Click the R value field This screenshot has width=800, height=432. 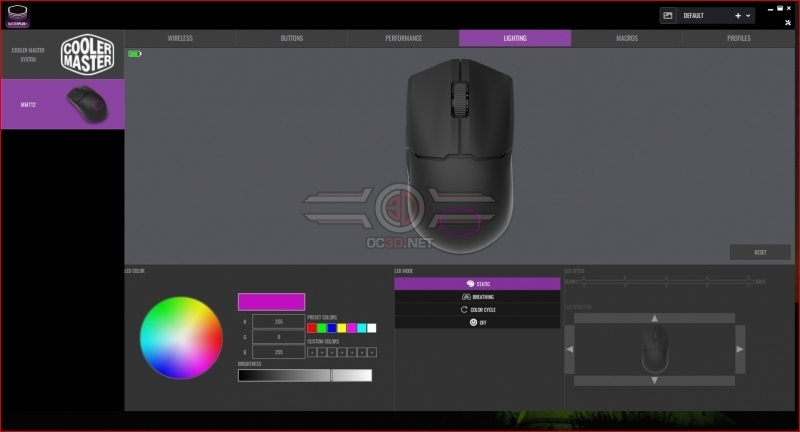coord(279,322)
